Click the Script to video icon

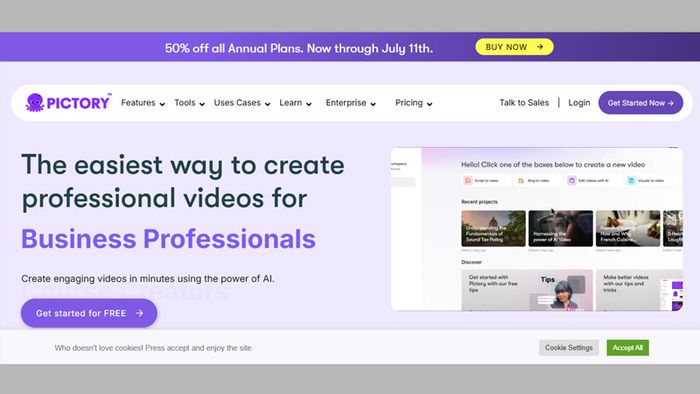(468, 180)
